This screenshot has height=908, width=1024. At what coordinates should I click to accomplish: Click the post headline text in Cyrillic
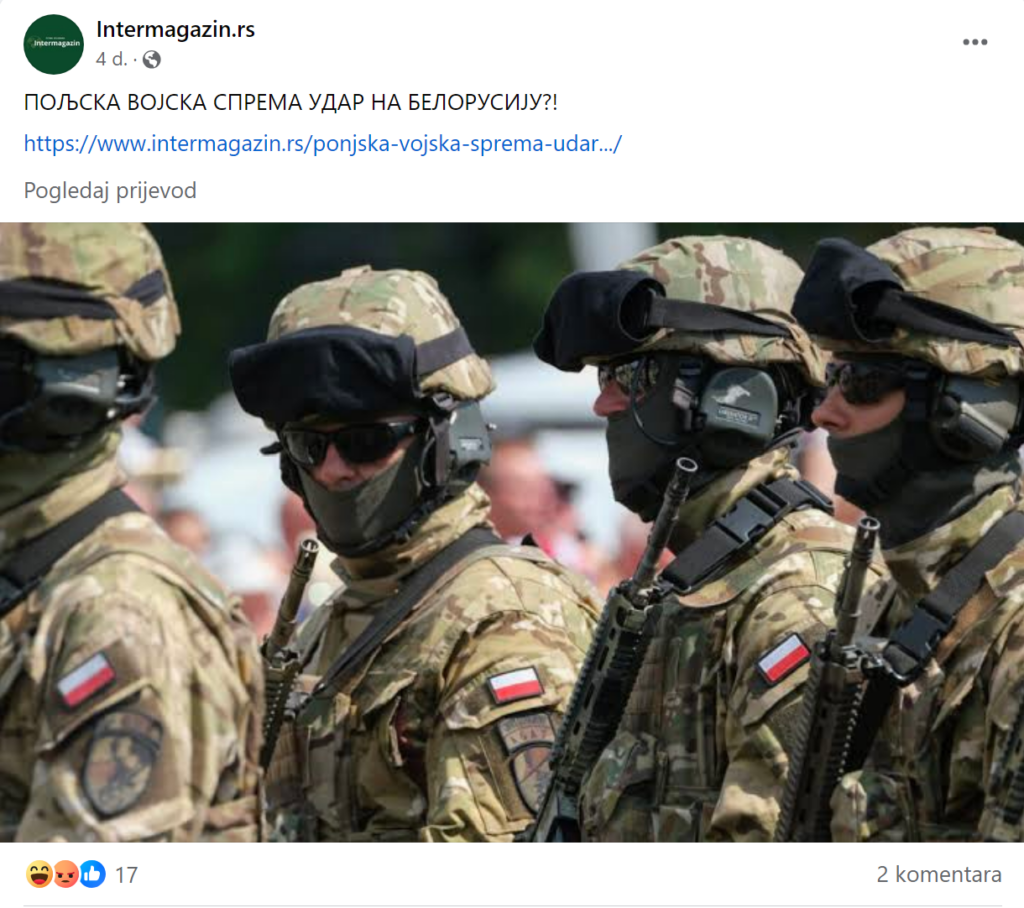tap(291, 103)
